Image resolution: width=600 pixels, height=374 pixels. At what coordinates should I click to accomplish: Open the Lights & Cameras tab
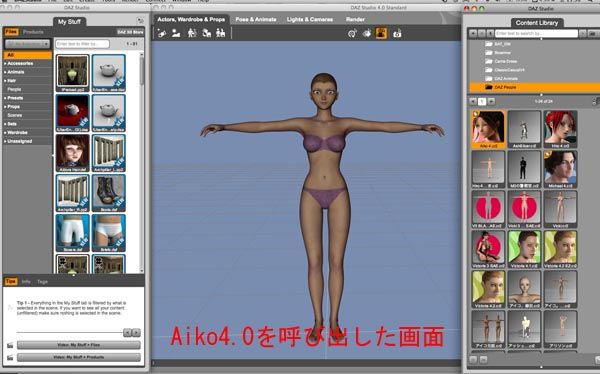(310, 19)
